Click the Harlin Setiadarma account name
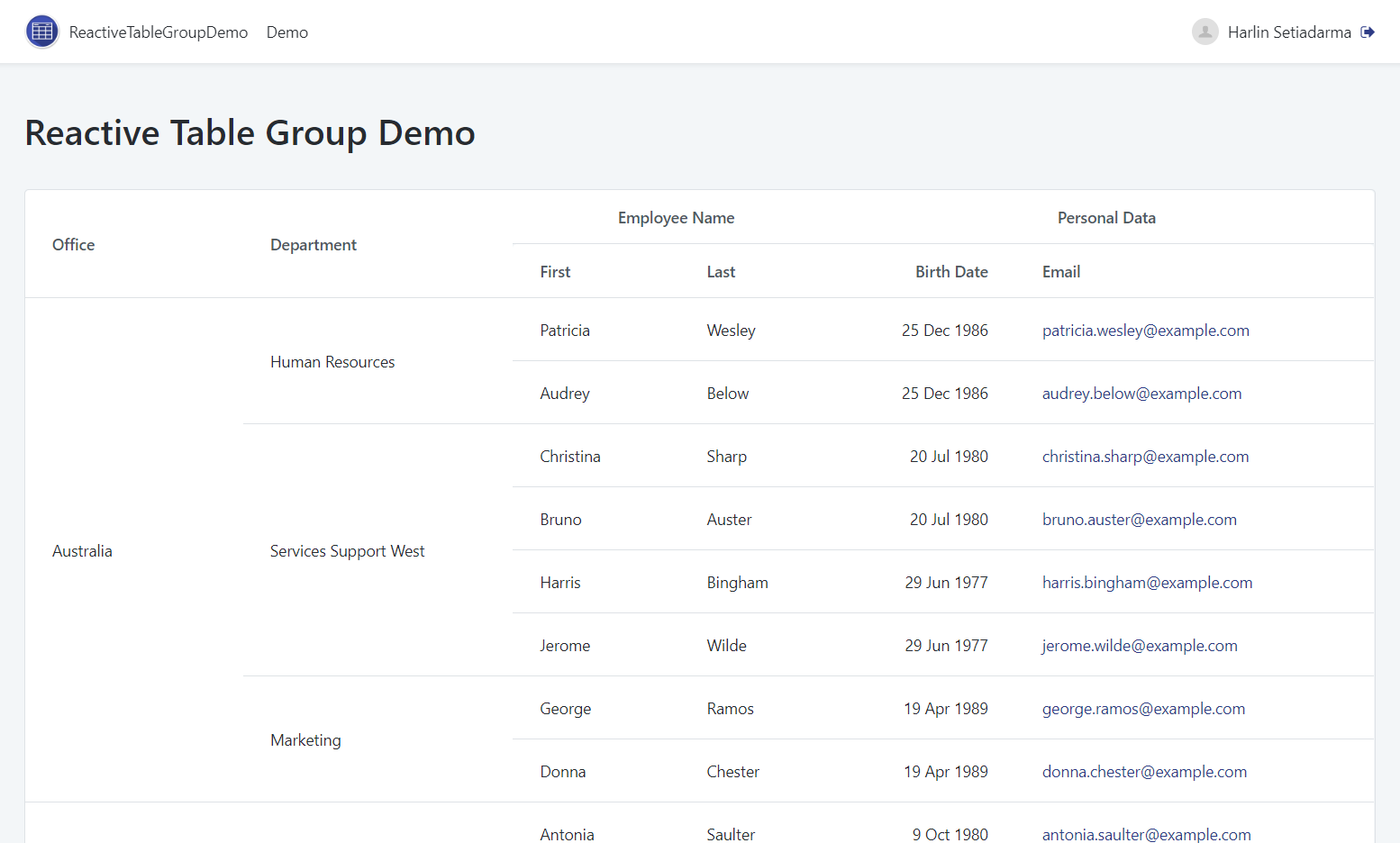Image resolution: width=1400 pixels, height=843 pixels. (x=1290, y=32)
